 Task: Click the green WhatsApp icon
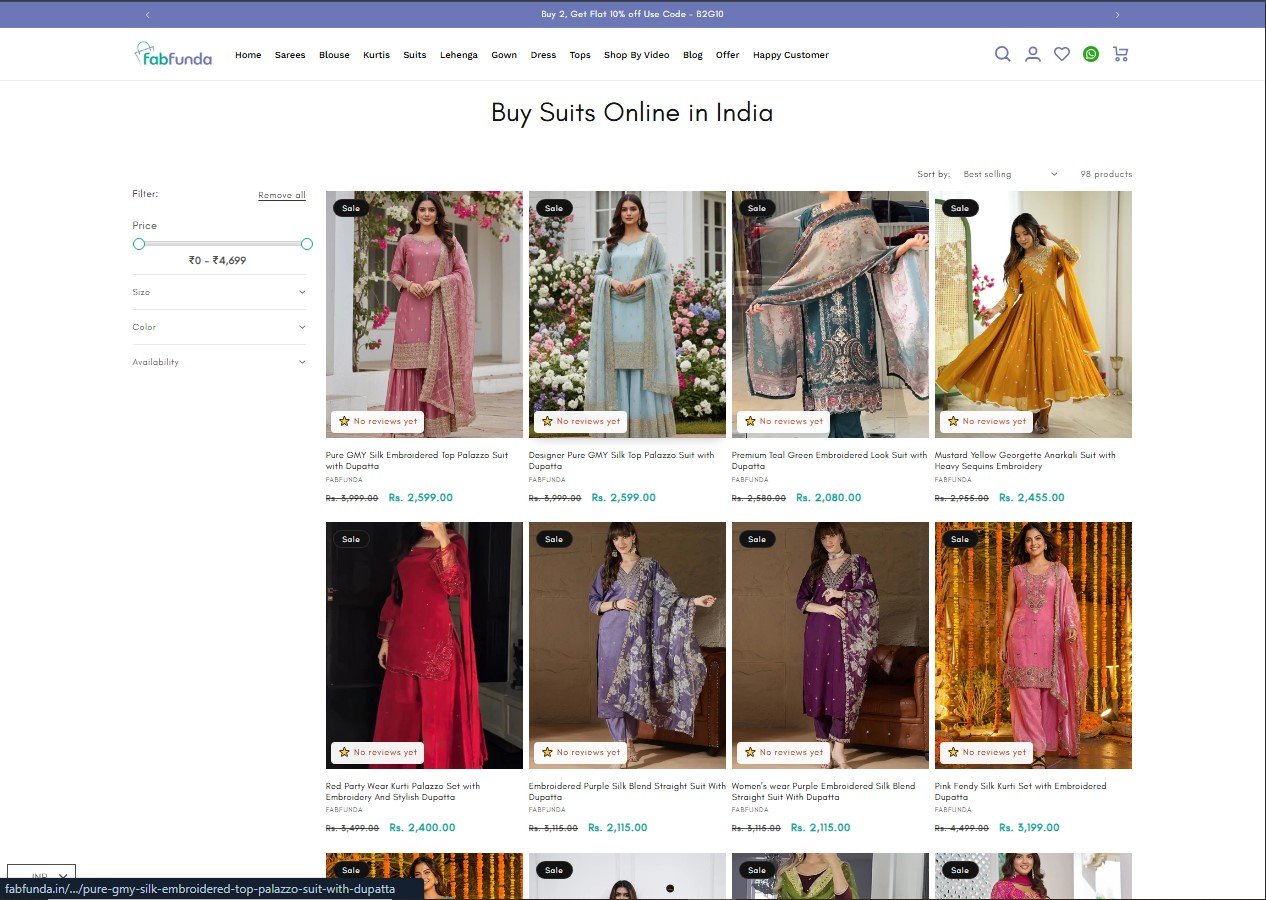point(1091,54)
